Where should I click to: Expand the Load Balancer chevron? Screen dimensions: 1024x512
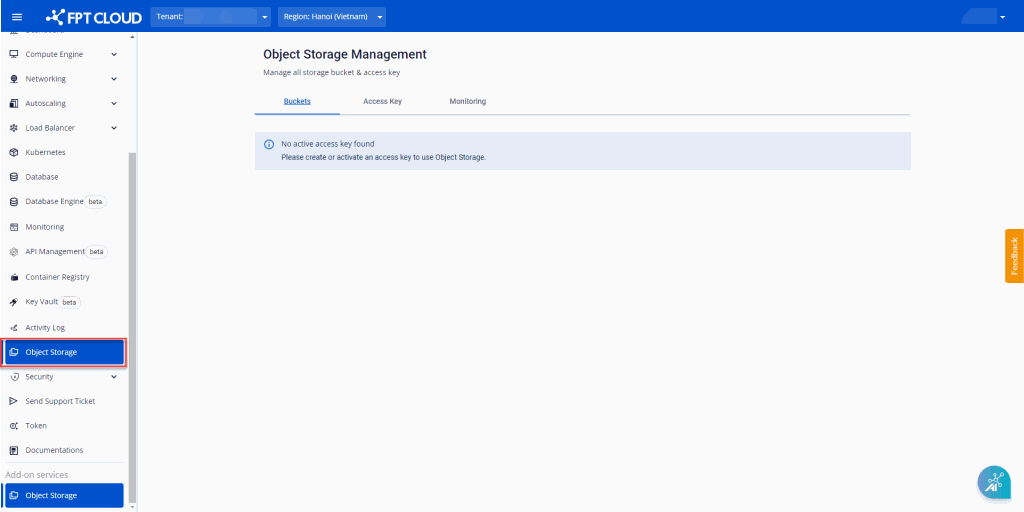pyautogui.click(x=114, y=128)
